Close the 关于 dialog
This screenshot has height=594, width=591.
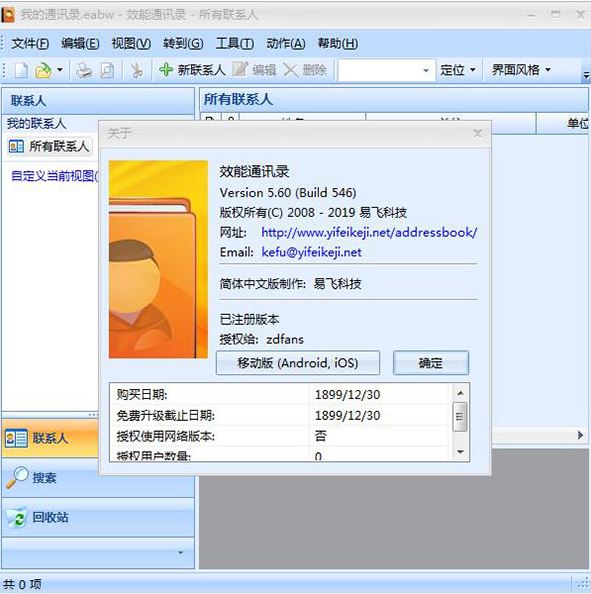[478, 133]
